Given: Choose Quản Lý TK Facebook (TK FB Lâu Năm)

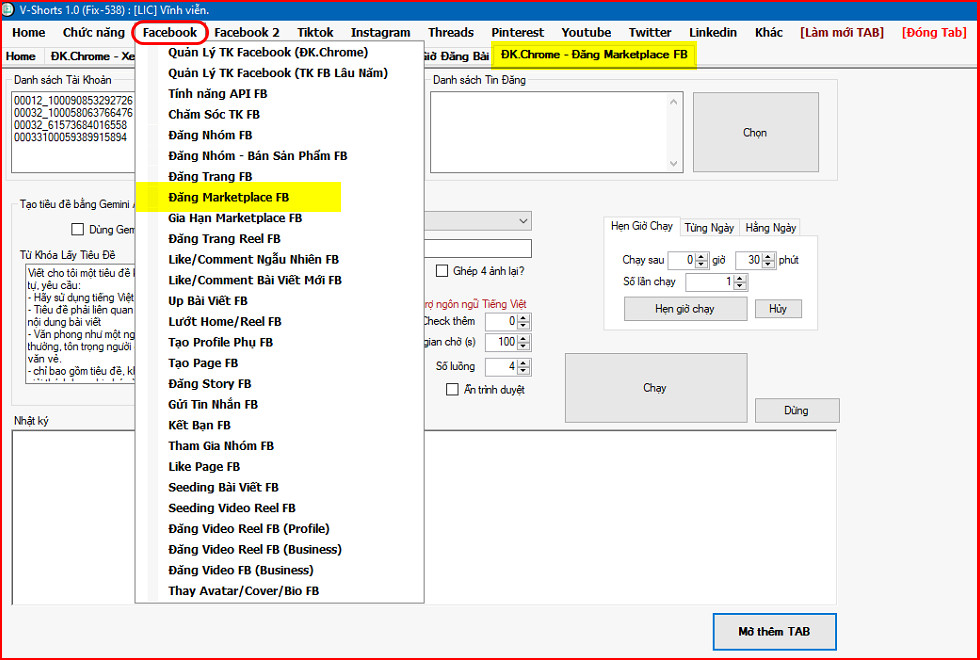Looking at the screenshot, I should (278, 73).
